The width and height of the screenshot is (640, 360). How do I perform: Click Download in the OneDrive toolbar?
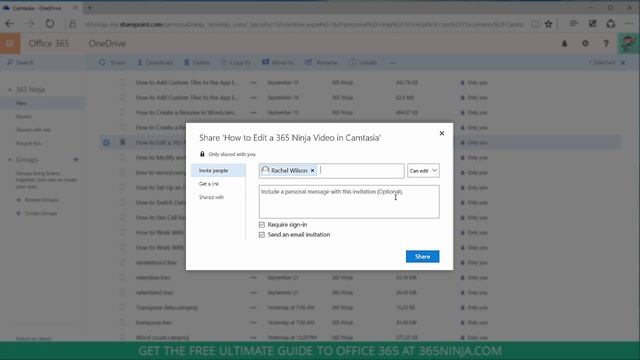(155, 62)
